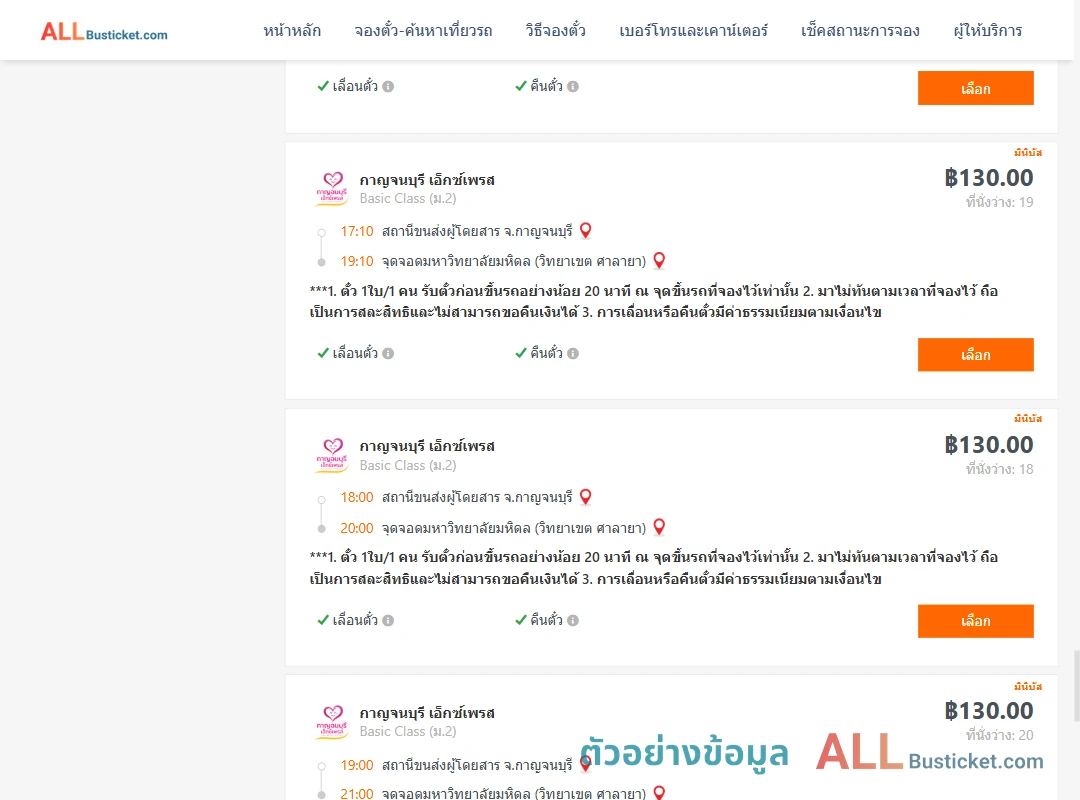This screenshot has height=800, width=1080.
Task: Open map pin for 19:10 arrival stop
Action: (x=659, y=260)
